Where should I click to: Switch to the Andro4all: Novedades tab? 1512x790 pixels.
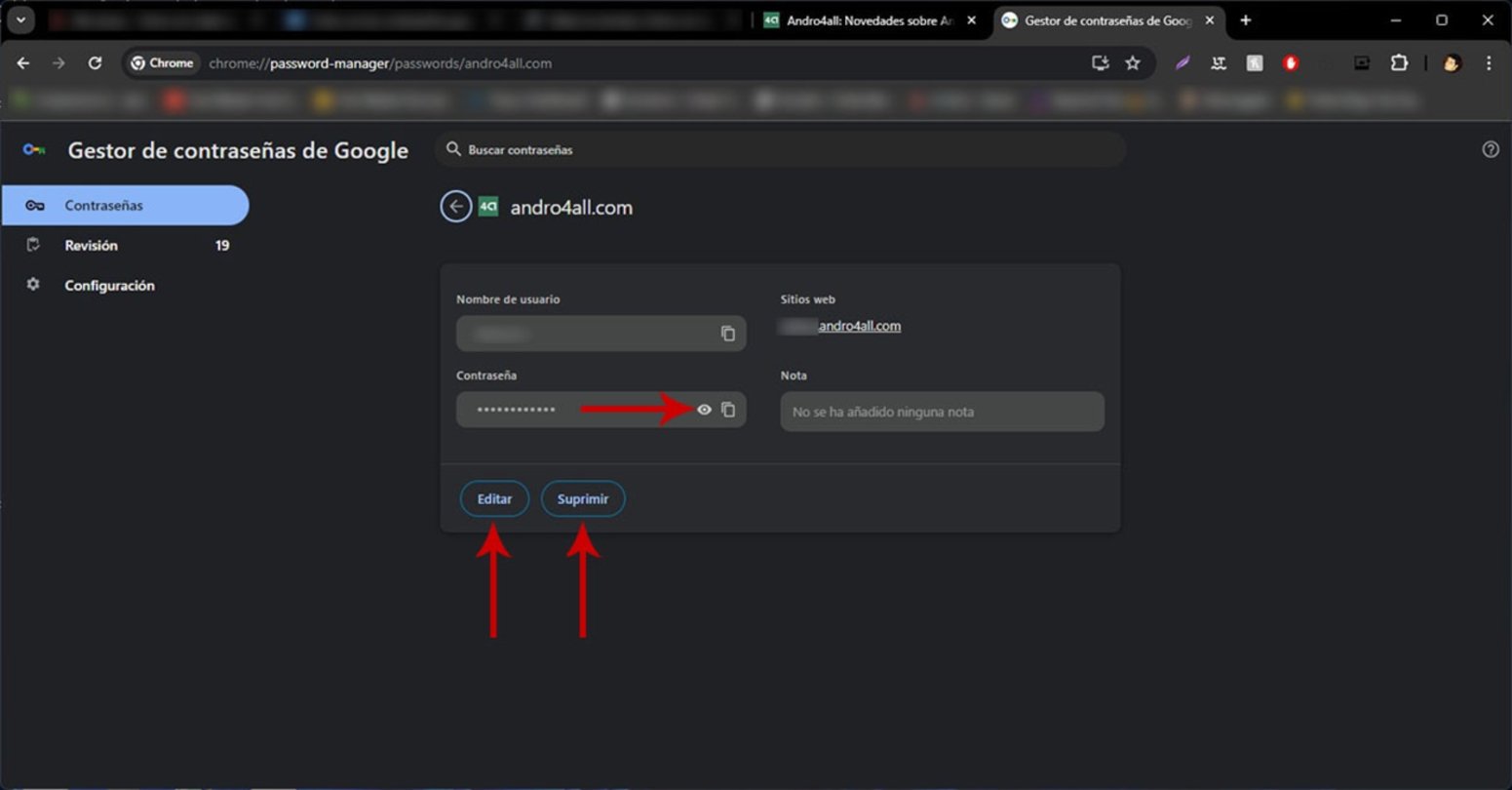[871, 20]
